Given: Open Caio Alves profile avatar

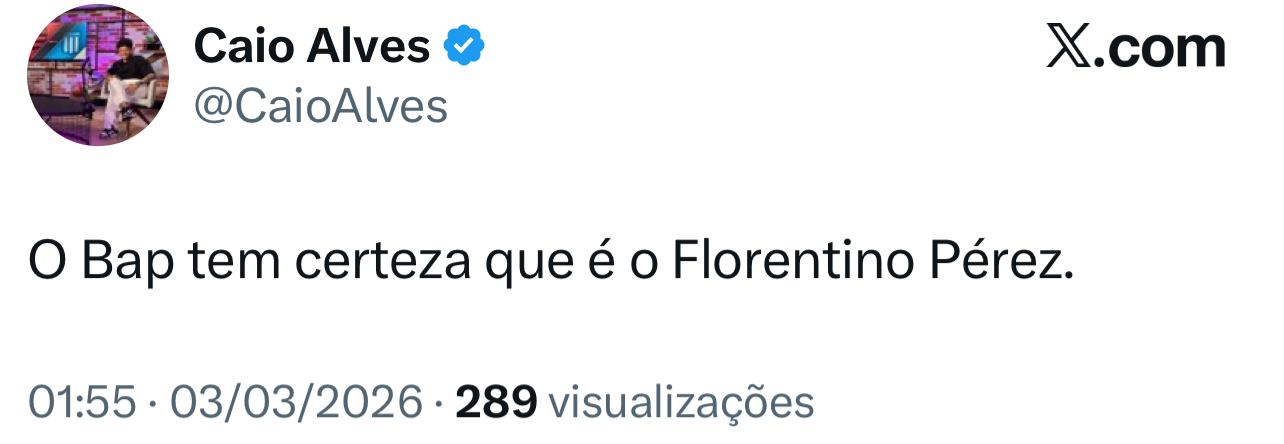Looking at the screenshot, I should pos(98,77).
